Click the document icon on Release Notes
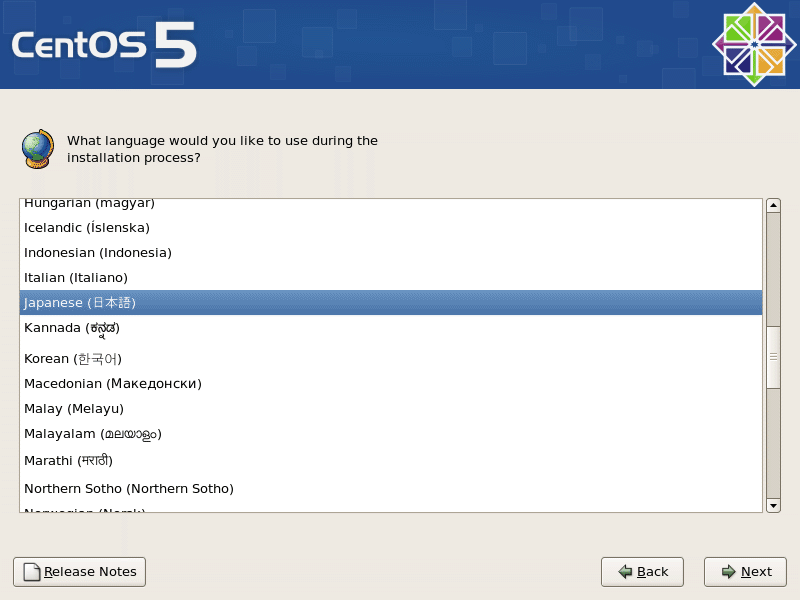Image resolution: width=800 pixels, height=600 pixels. (32, 572)
